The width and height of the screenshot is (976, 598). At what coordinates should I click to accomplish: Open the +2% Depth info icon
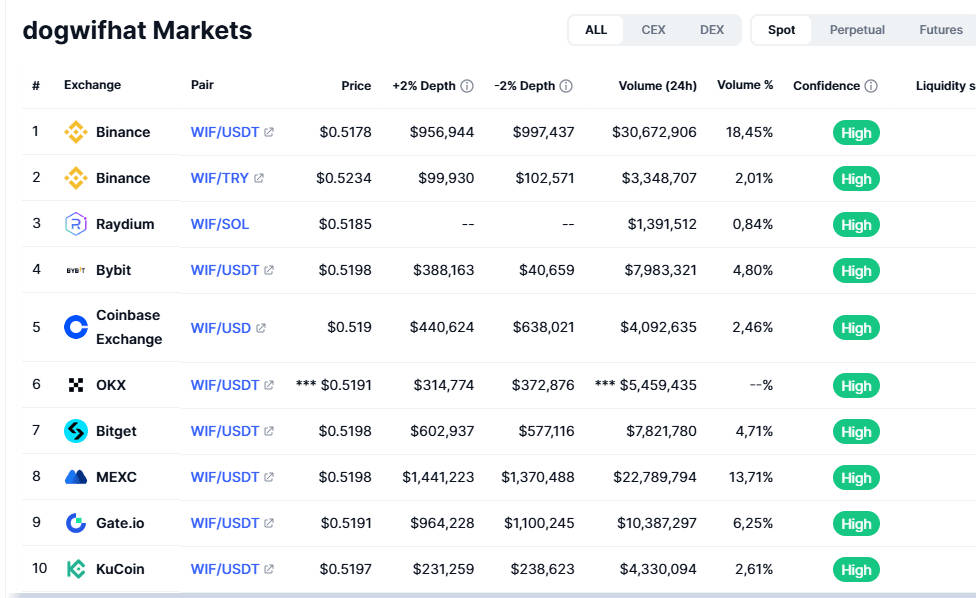coord(467,86)
